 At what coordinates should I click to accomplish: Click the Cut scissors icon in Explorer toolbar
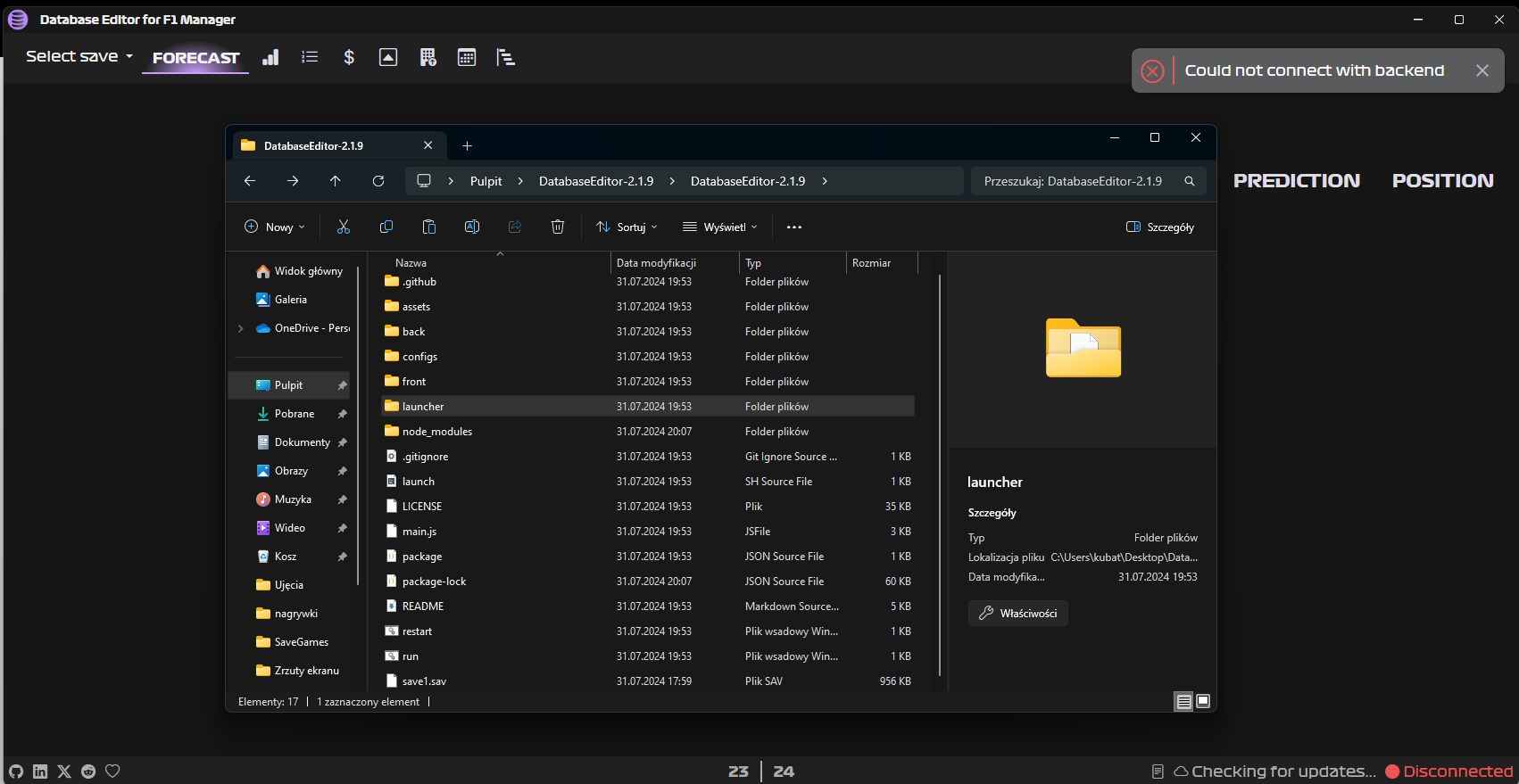(x=344, y=227)
